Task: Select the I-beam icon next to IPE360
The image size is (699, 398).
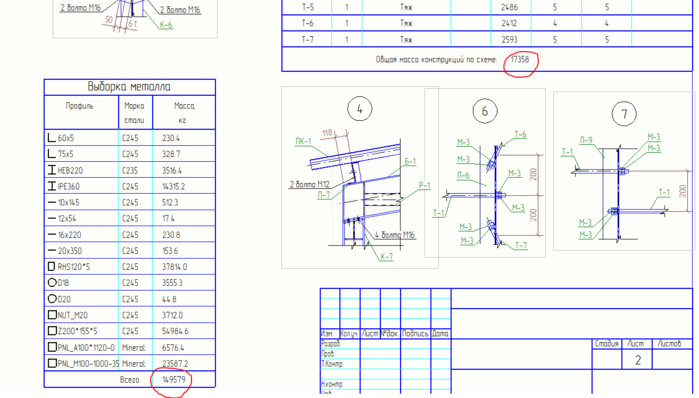Action: pyautogui.click(x=52, y=186)
